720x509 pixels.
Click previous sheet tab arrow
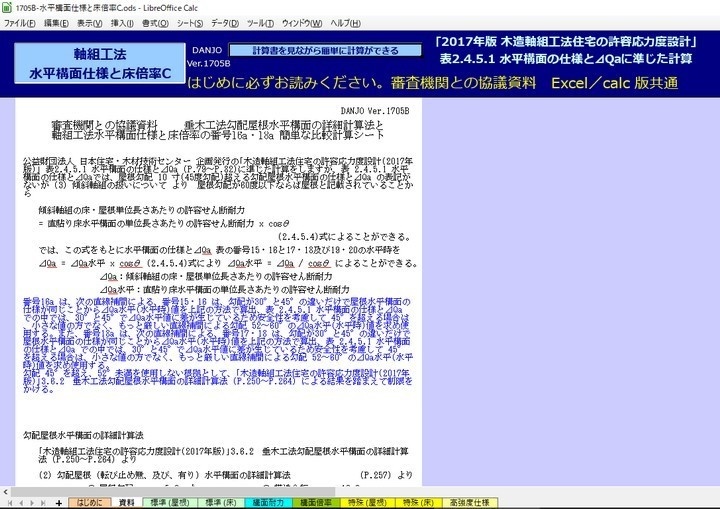coord(21,503)
